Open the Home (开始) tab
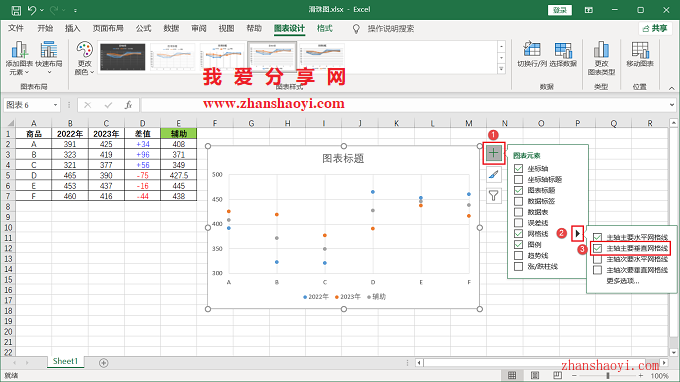This screenshot has height=382, width=680. point(45,29)
